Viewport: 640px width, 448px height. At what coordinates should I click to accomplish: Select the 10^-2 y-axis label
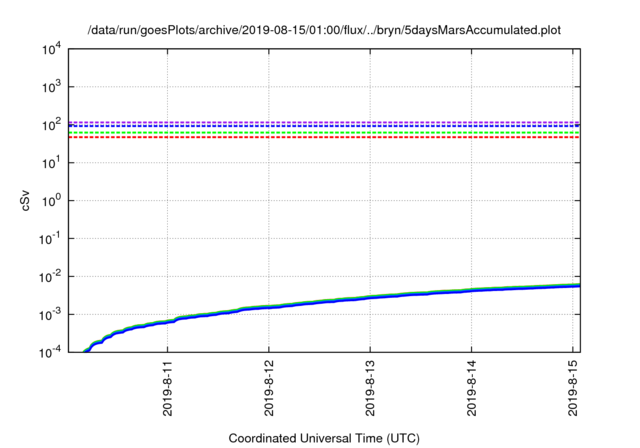(50, 277)
